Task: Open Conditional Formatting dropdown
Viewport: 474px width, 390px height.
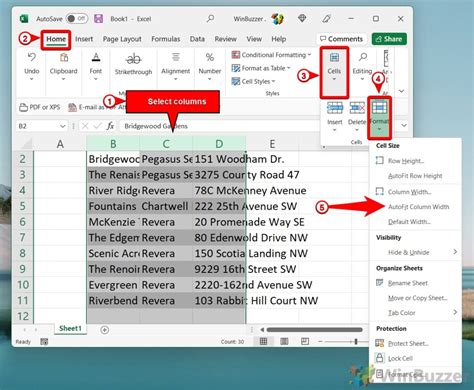Action: coord(271,55)
